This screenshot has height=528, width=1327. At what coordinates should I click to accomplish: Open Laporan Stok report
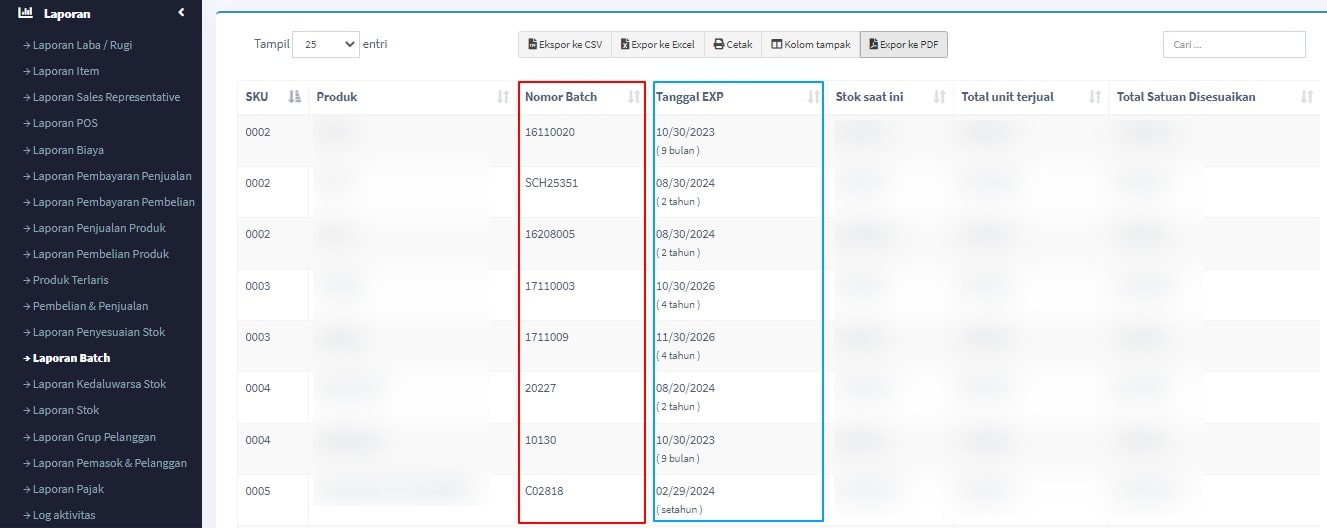[62, 410]
